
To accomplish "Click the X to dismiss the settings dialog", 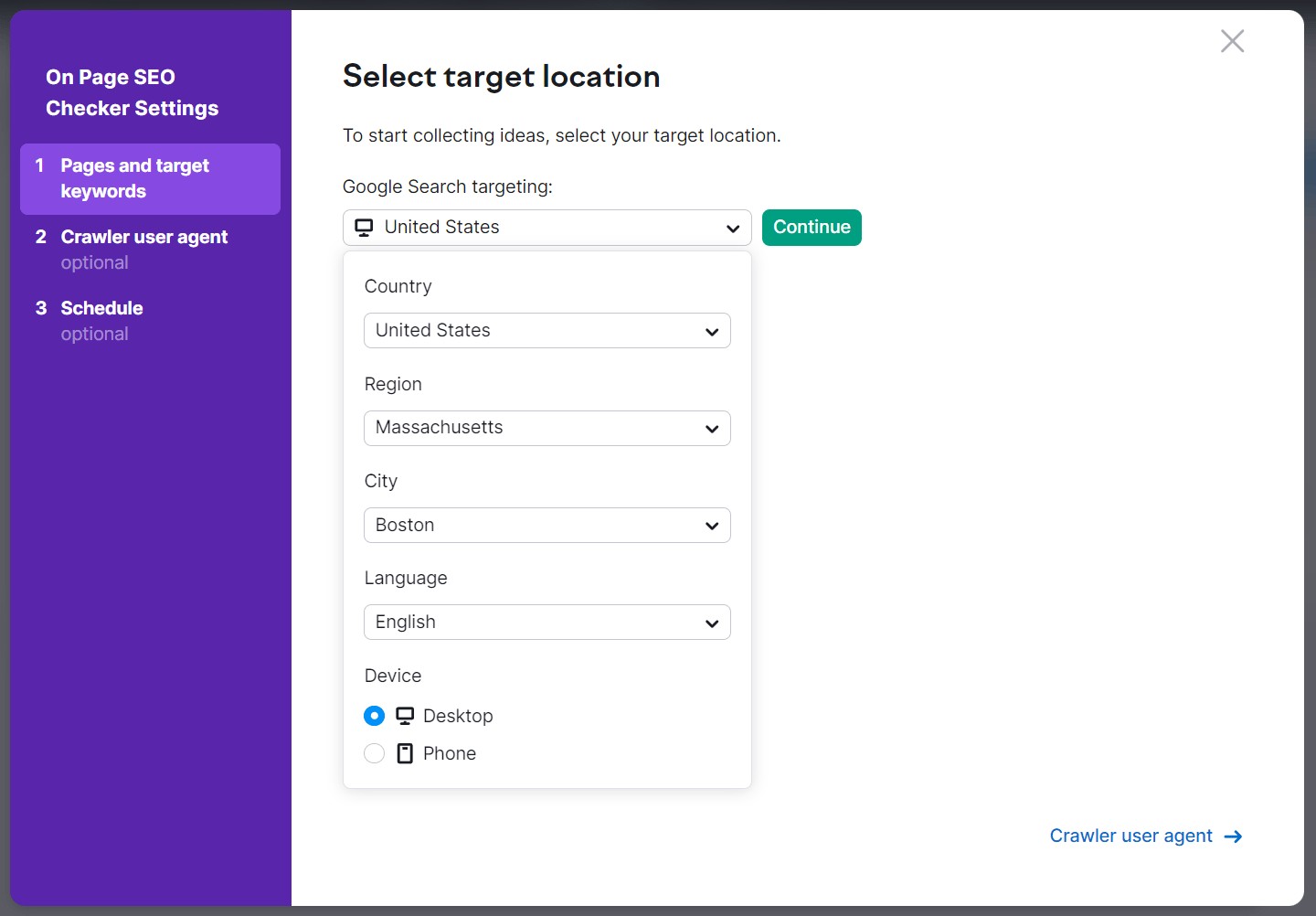I will (x=1232, y=41).
